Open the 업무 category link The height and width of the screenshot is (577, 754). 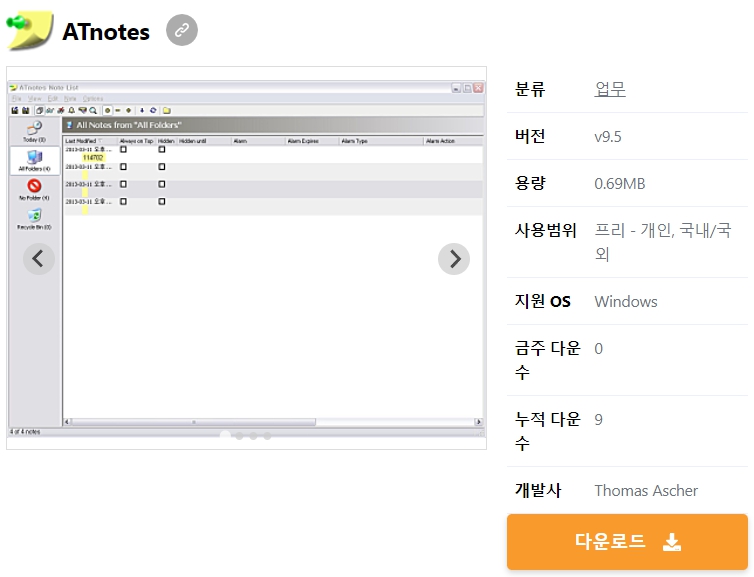click(x=610, y=89)
